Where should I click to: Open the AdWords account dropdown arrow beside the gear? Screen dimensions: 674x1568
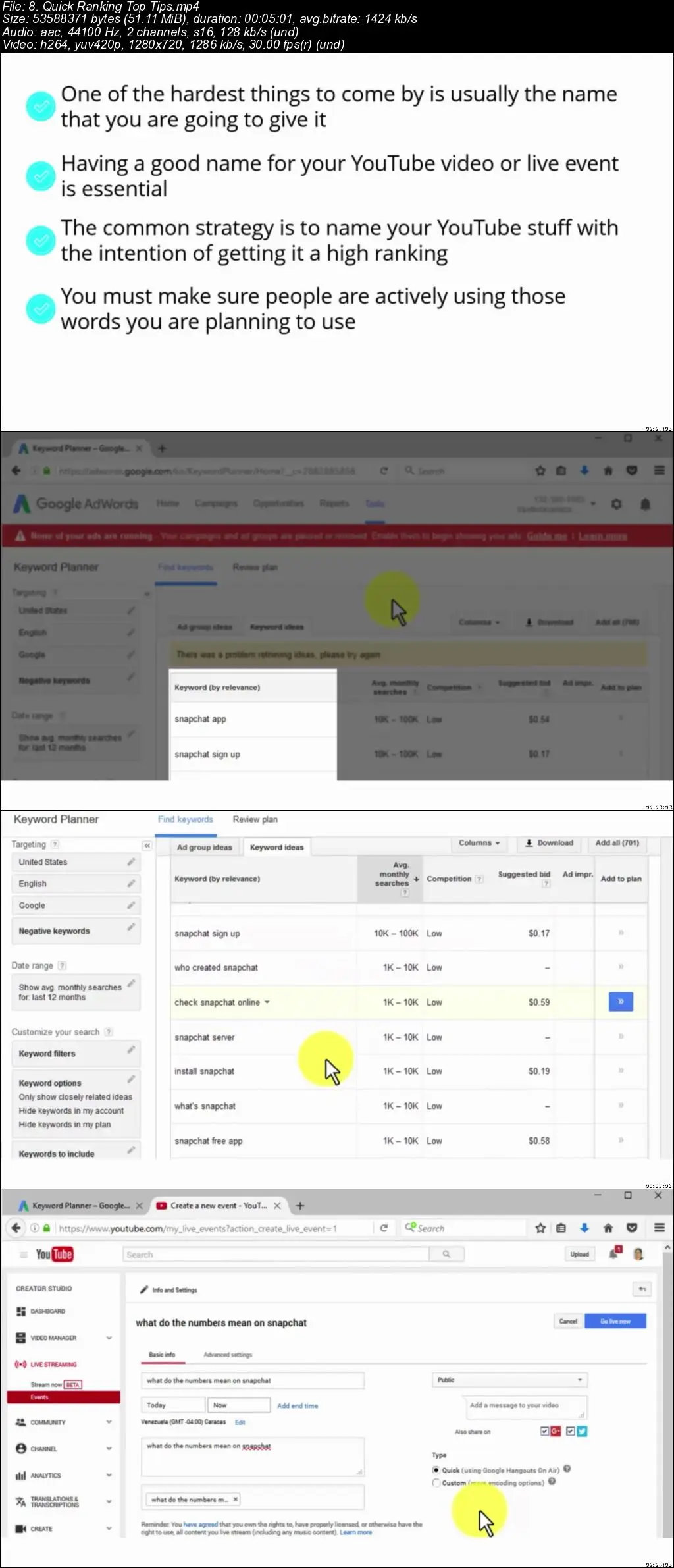pos(593,504)
